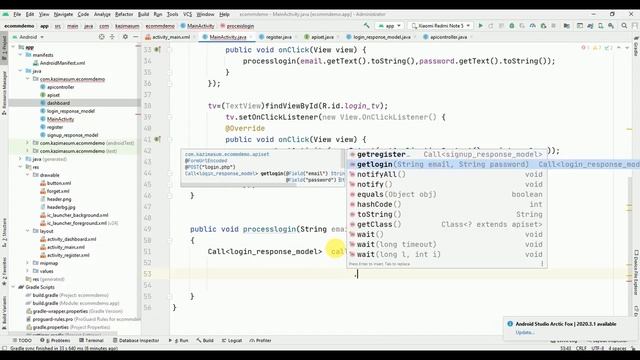Click the Debug app bug icon
Screen dimensions: 640x360
coord(512,26)
